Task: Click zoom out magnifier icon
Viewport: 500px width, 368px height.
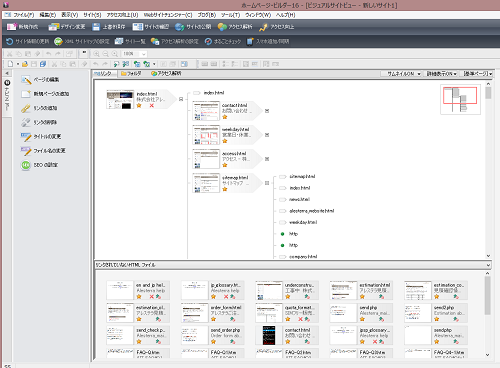Action: coord(106,54)
